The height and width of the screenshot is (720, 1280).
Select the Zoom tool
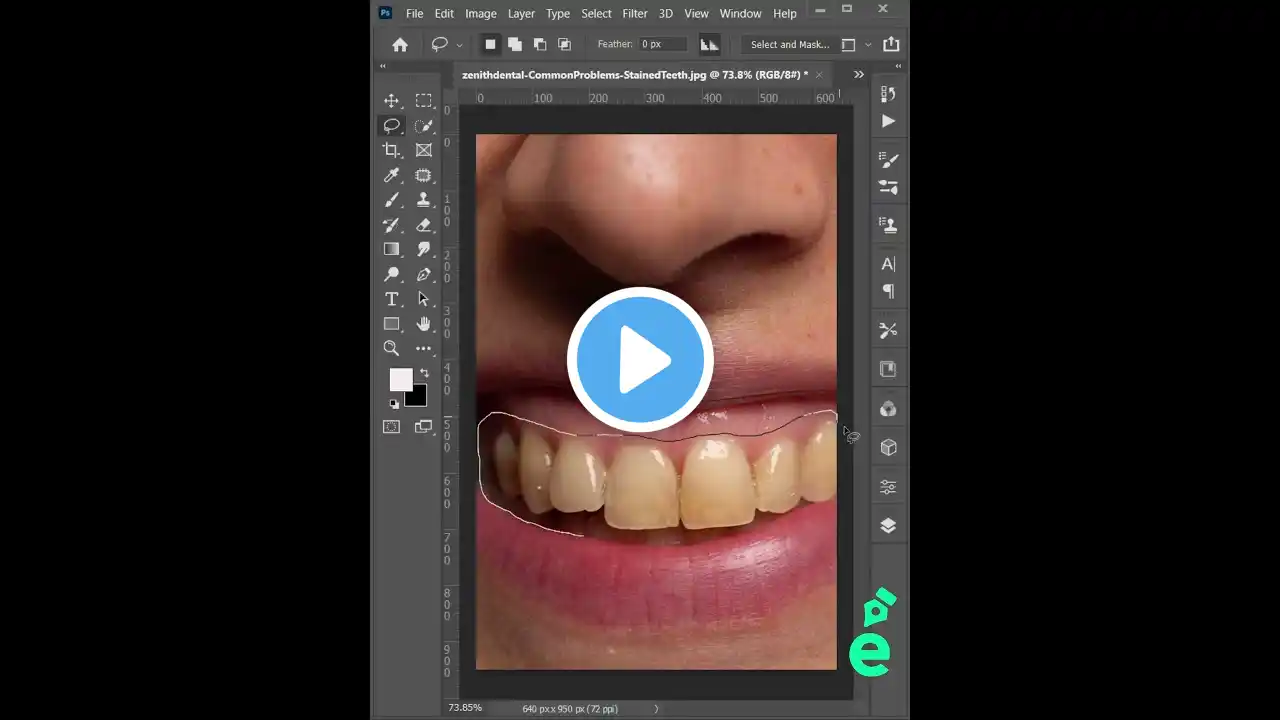(x=392, y=348)
